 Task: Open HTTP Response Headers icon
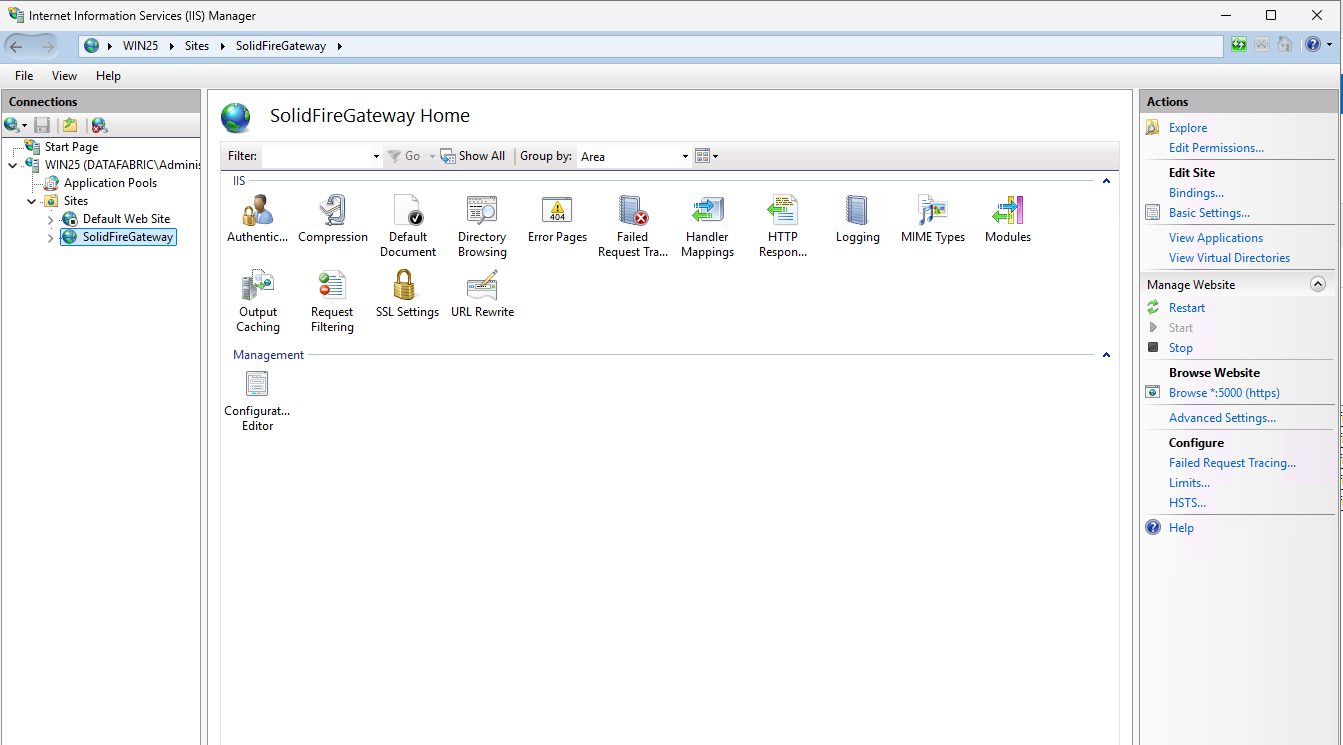click(x=783, y=226)
